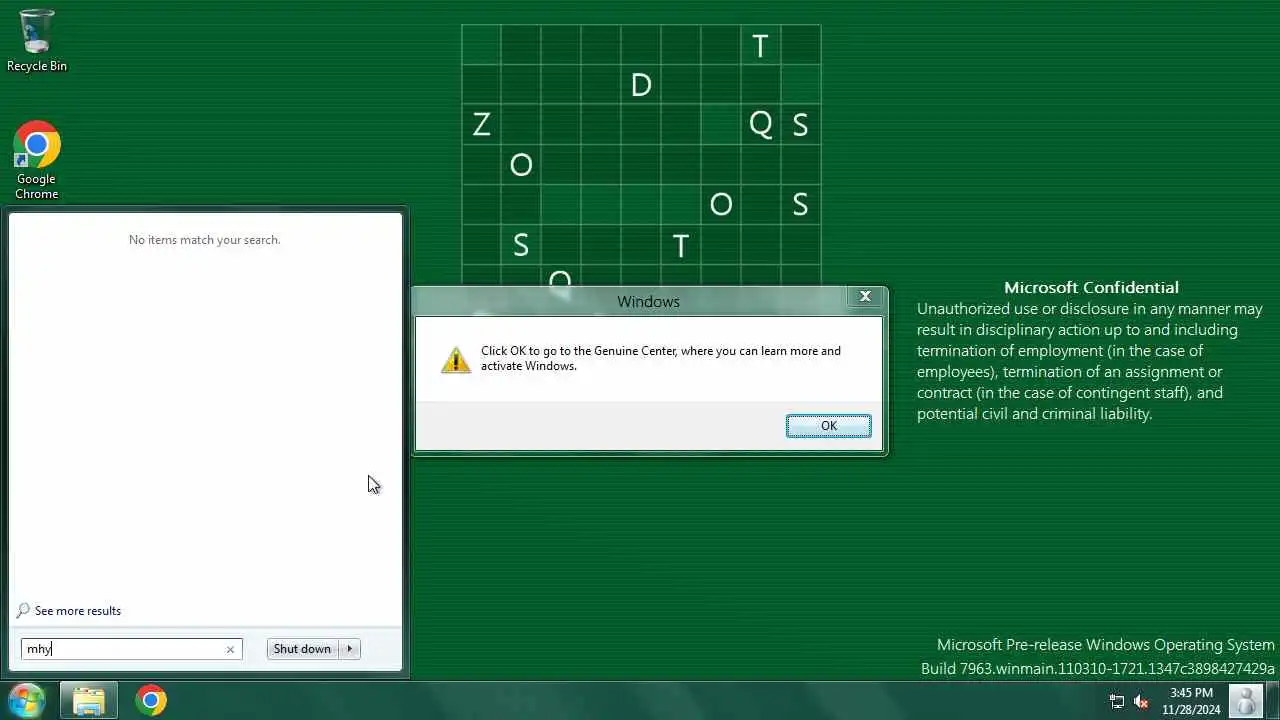Expand the Shut down options arrow
The image size is (1280, 720).
click(350, 649)
